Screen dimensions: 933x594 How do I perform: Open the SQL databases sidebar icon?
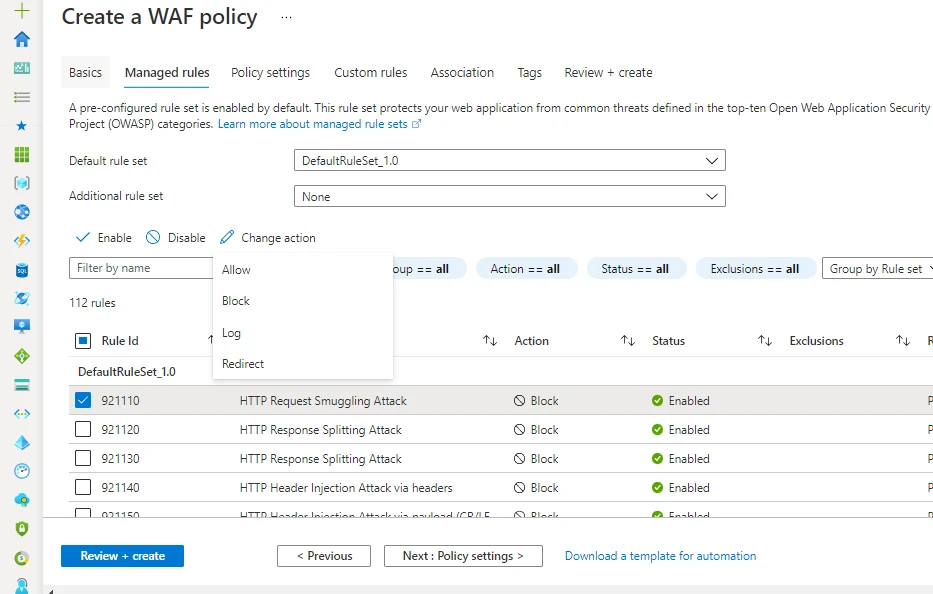coord(21,270)
